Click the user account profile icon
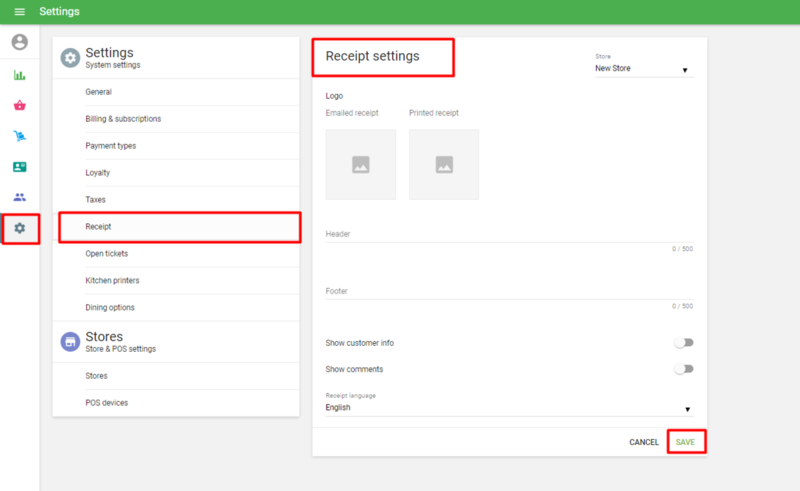This screenshot has height=491, width=800. click(19, 42)
